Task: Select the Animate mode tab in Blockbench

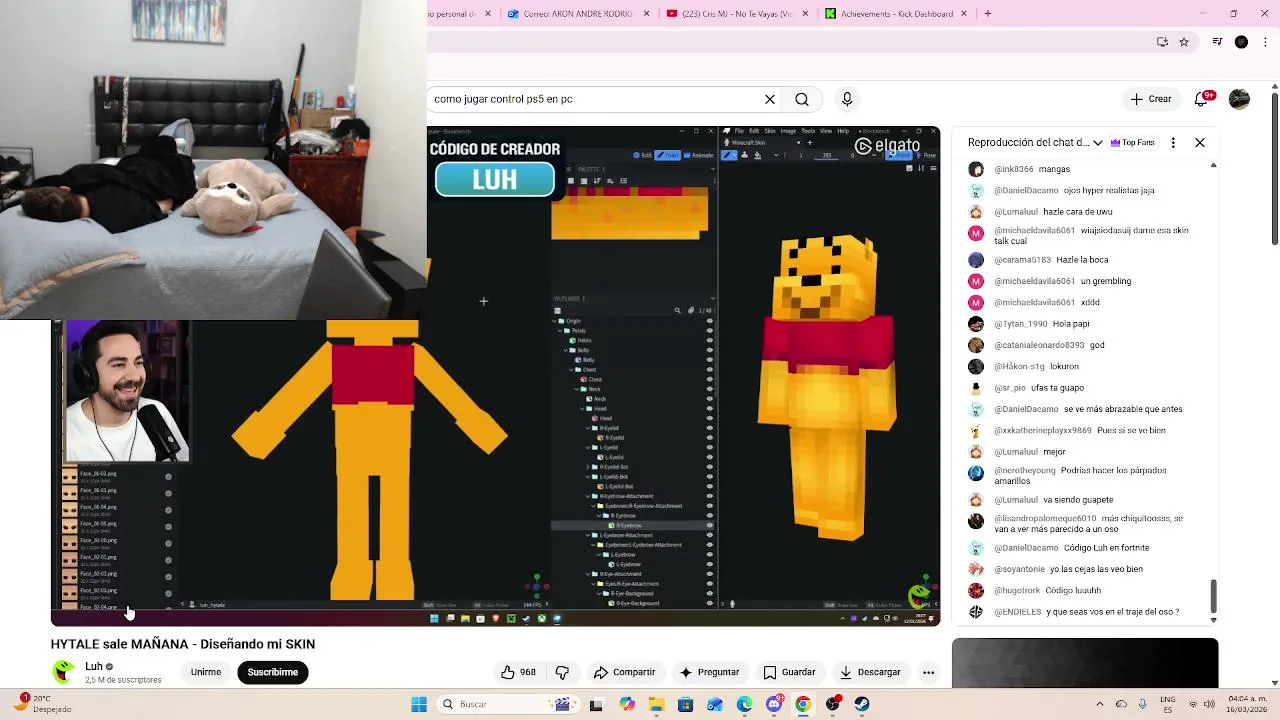Action: pos(698,155)
